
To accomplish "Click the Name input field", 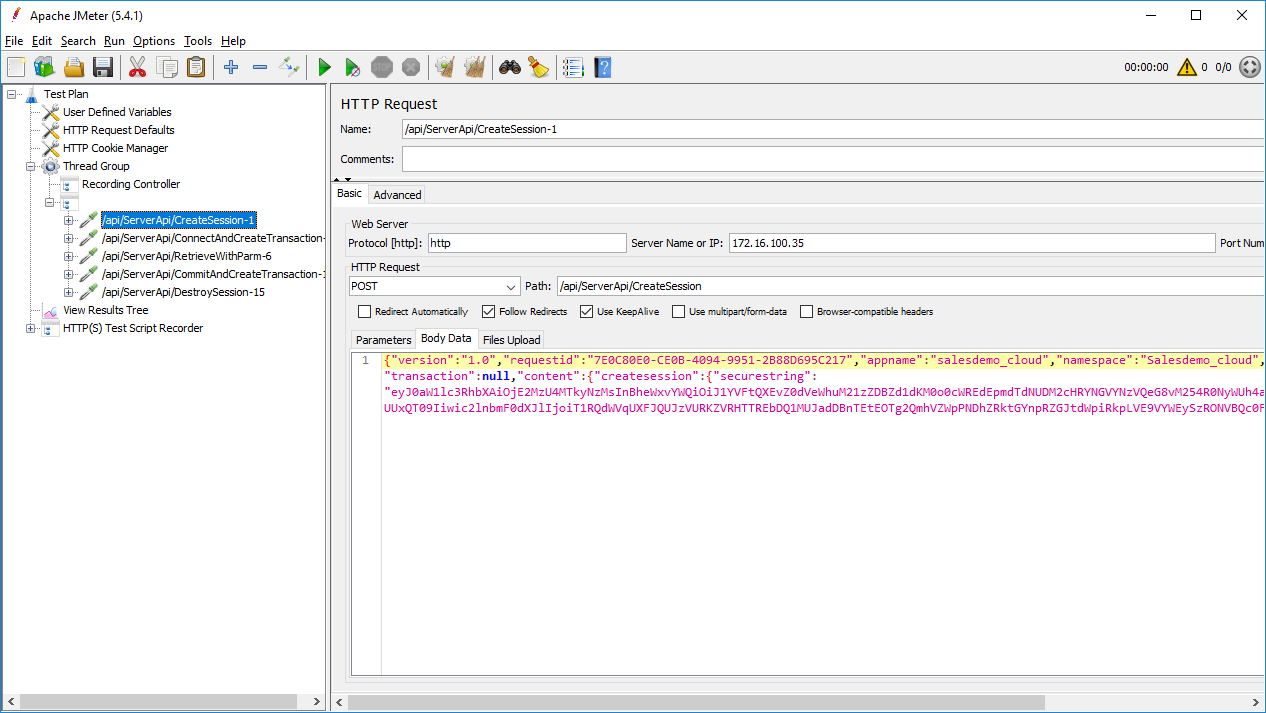I will click(833, 129).
